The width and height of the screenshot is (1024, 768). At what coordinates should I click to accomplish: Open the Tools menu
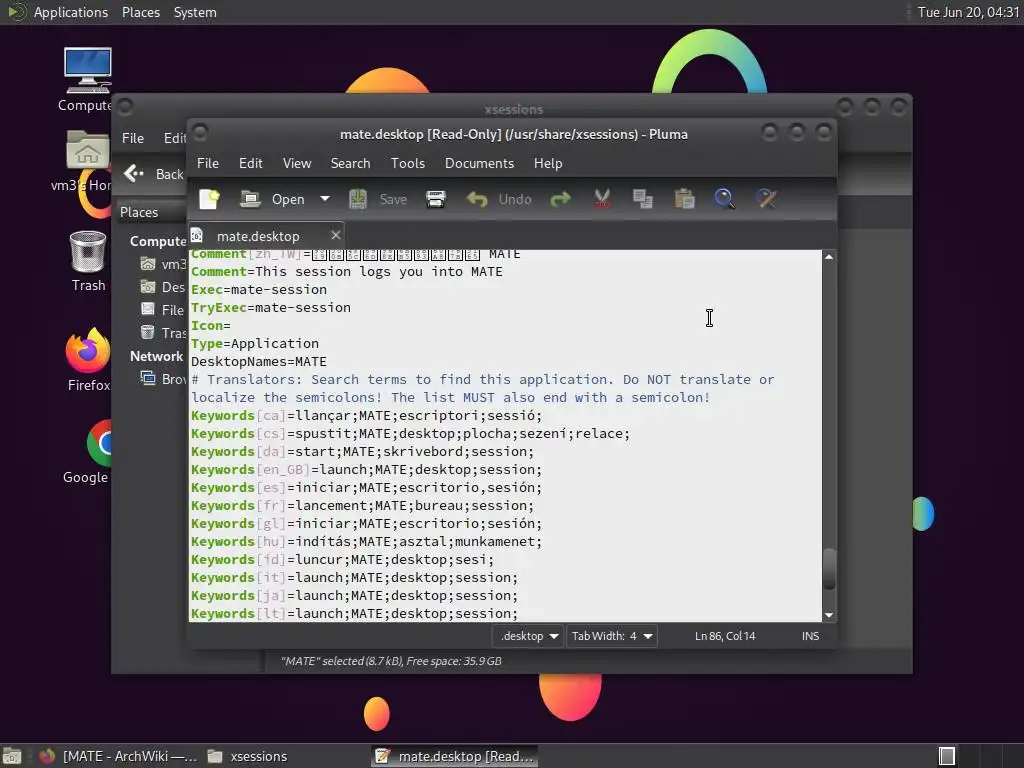pos(408,163)
